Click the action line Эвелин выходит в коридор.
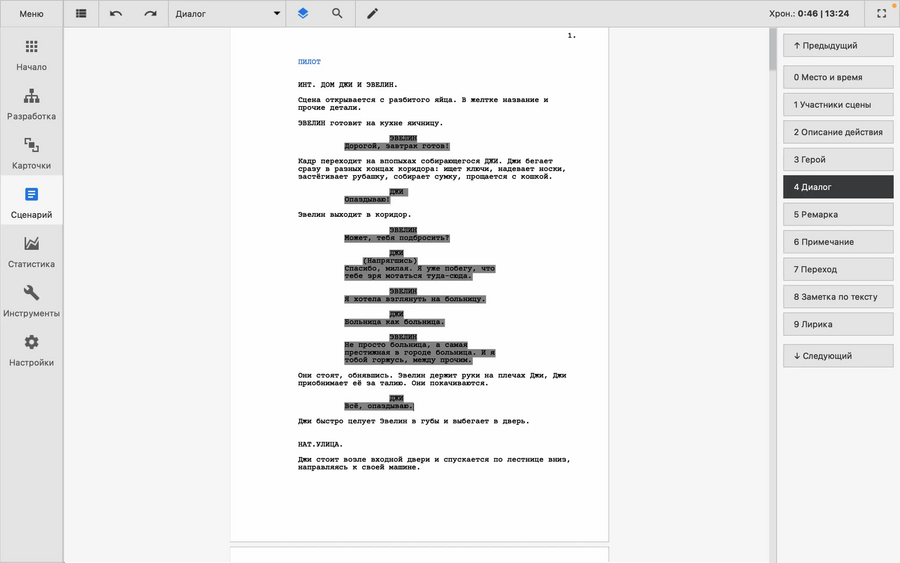 [x=354, y=215]
